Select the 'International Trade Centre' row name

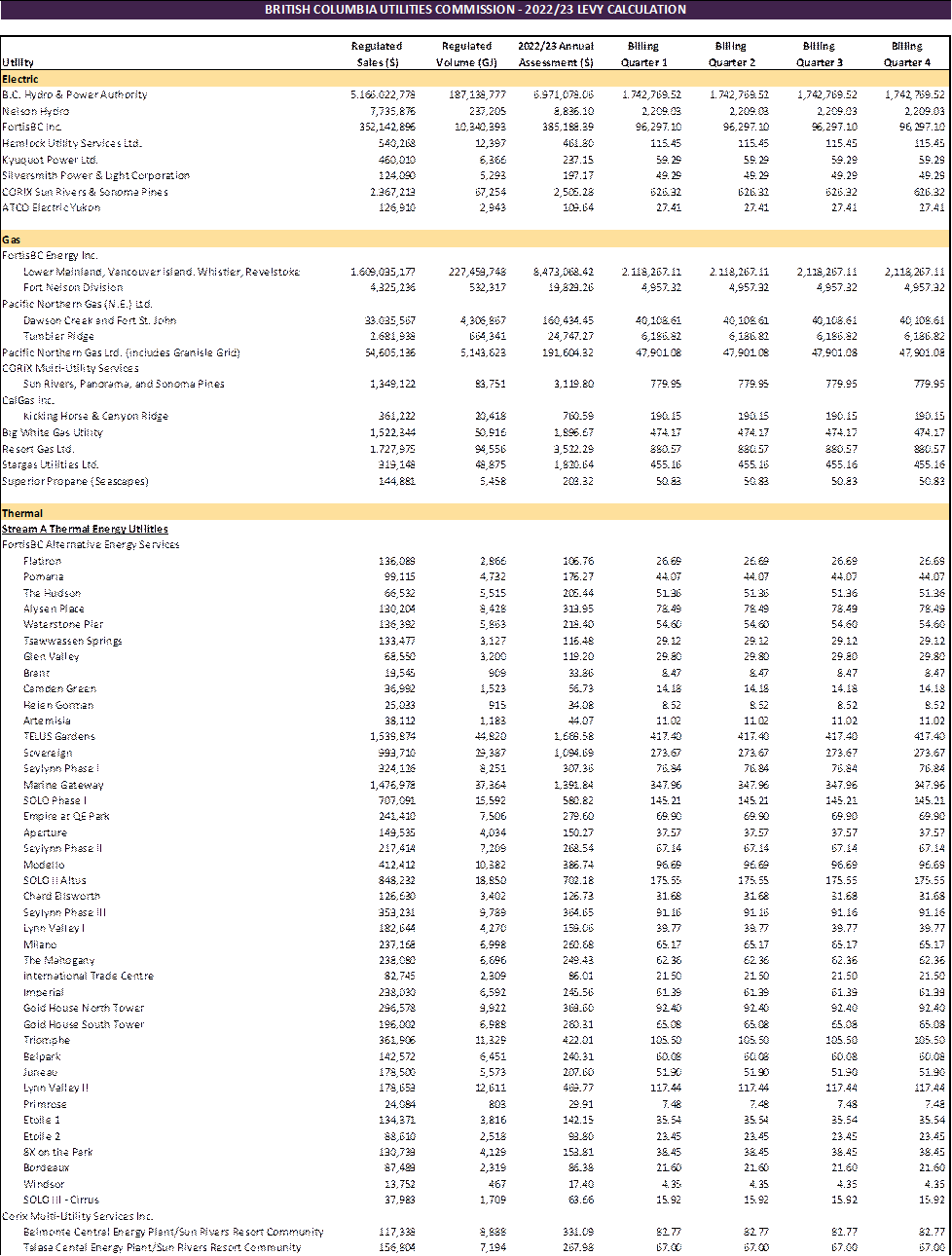pos(89,976)
